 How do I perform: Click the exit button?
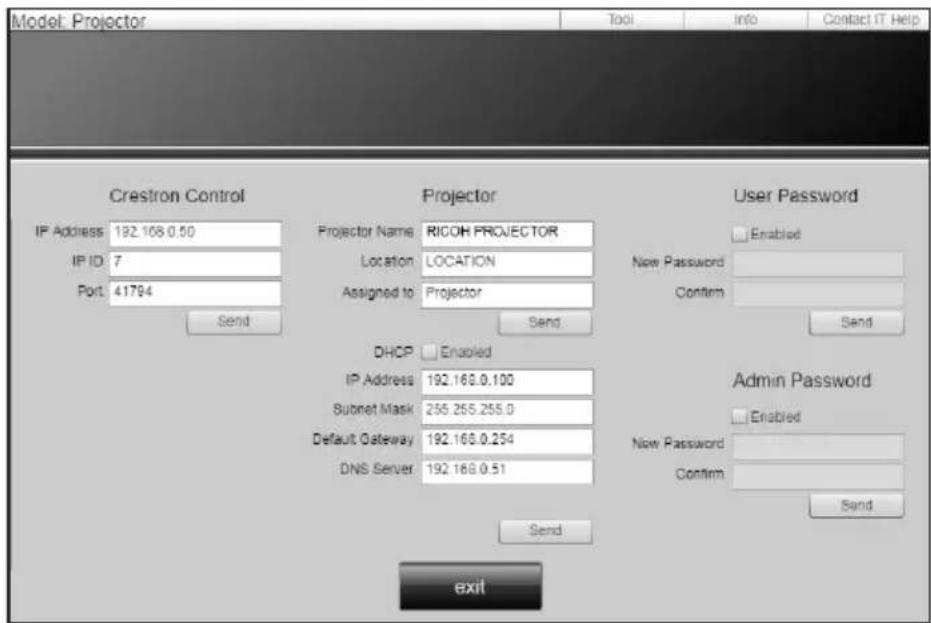click(x=470, y=586)
